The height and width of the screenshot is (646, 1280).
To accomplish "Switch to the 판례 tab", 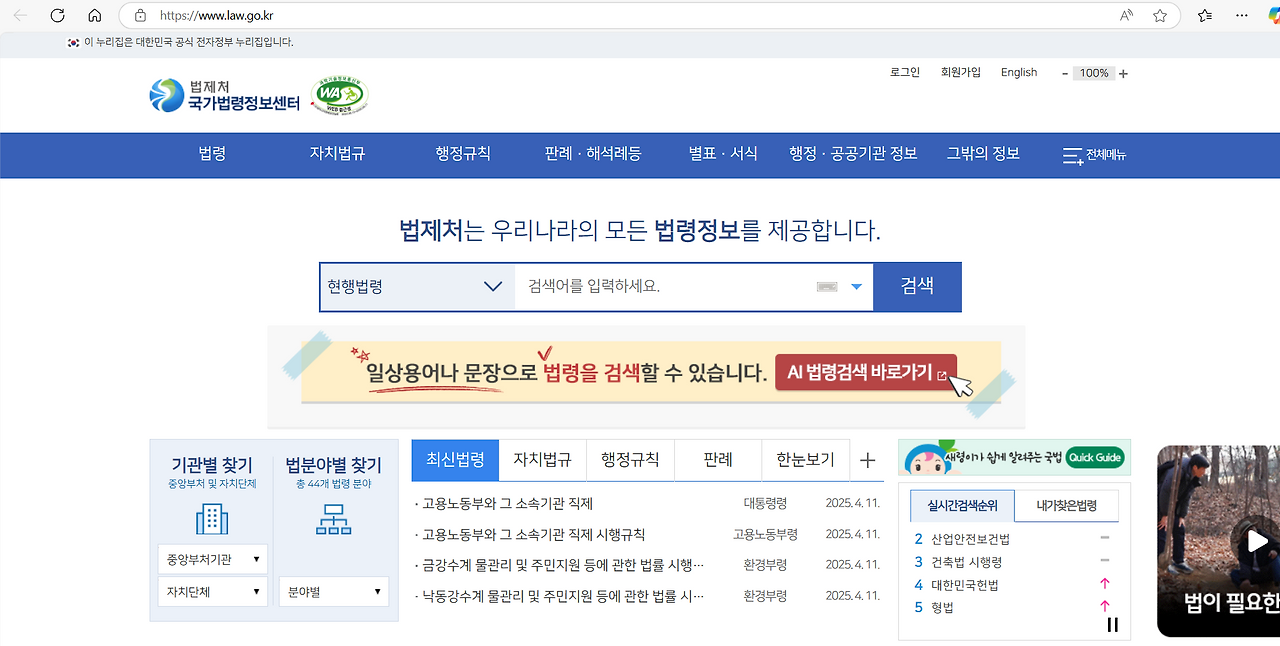I will [718, 460].
